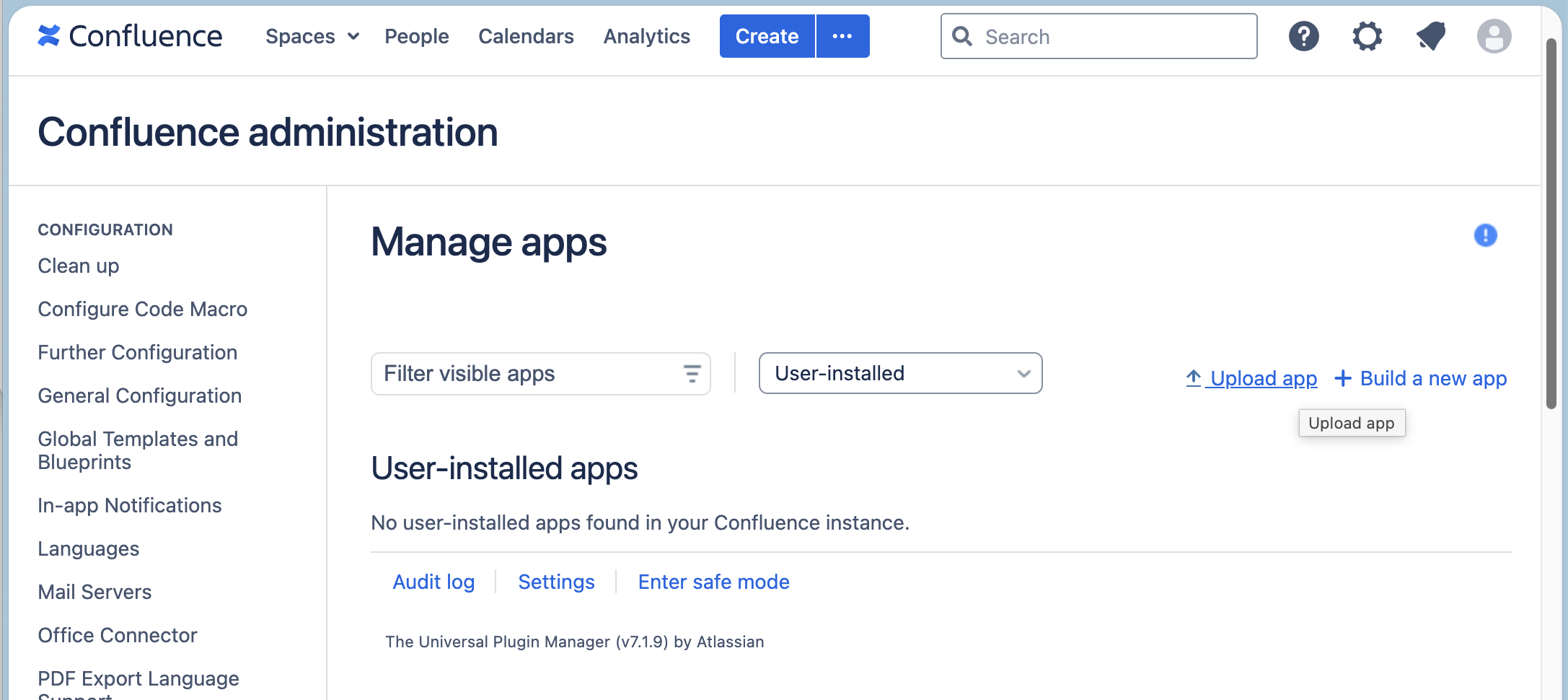
Task: Click the filter icon in Filter visible apps
Action: tap(691, 374)
